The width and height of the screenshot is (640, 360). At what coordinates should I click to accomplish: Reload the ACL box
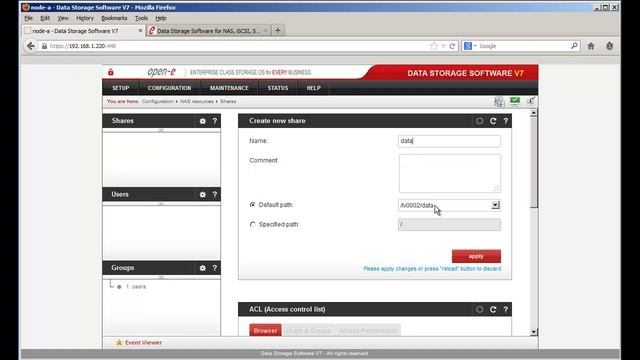[493, 310]
